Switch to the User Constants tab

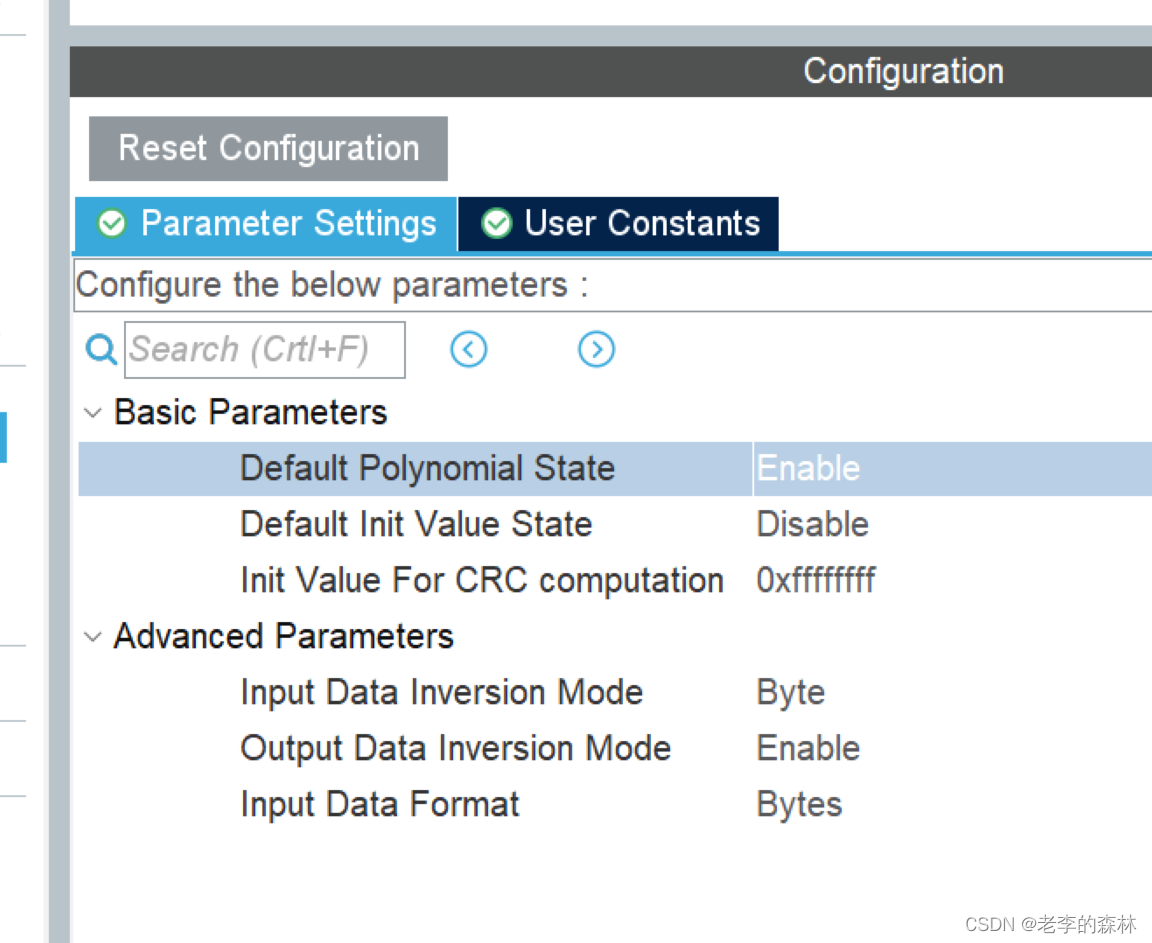click(619, 224)
